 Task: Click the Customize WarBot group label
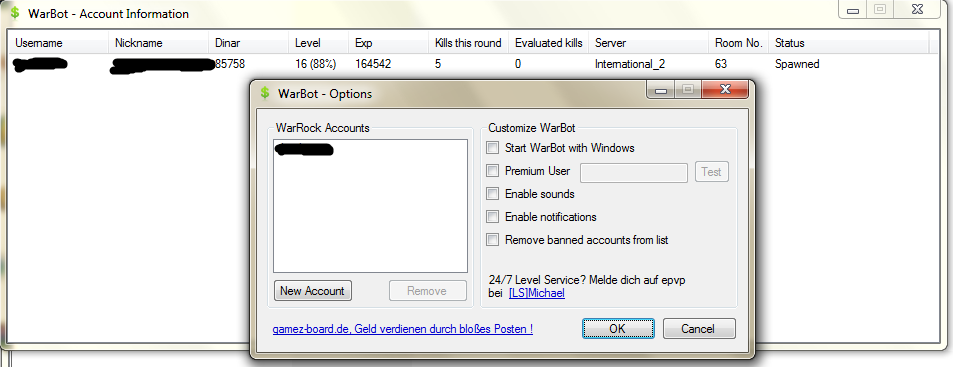coord(532,128)
